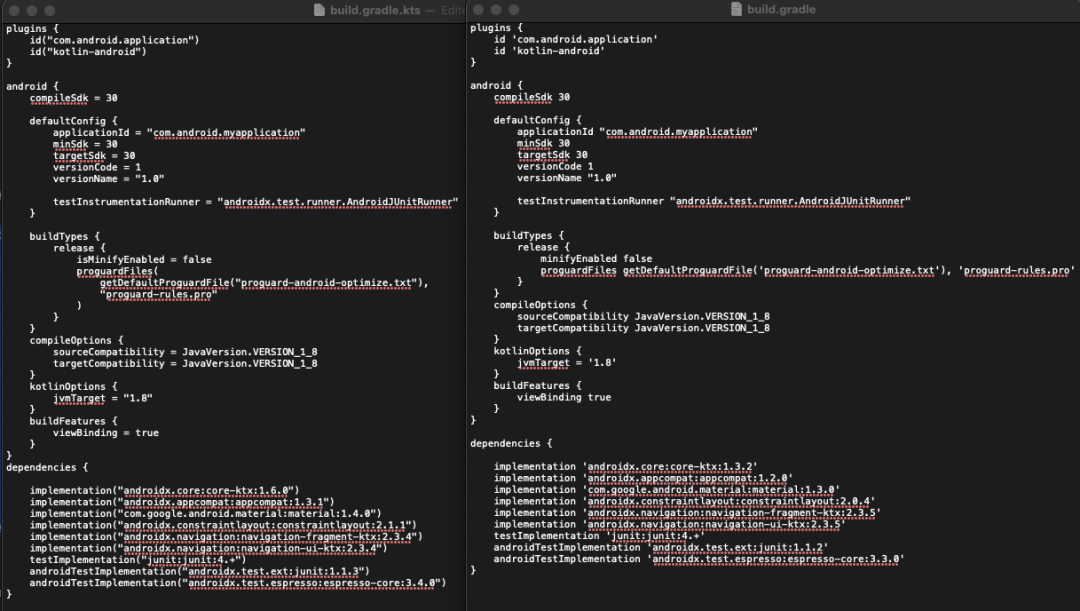The image size is (1080, 611).
Task: Click "compileSdk 30" in build.gradle window
Action: pos(532,97)
